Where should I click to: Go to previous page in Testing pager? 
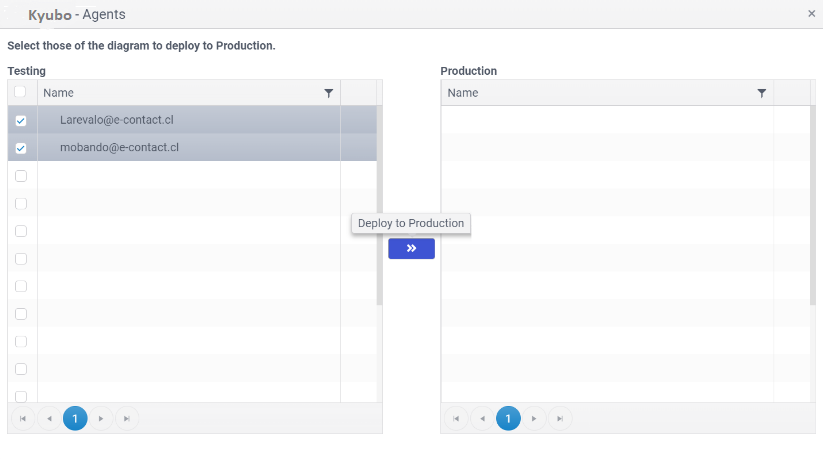click(49, 418)
